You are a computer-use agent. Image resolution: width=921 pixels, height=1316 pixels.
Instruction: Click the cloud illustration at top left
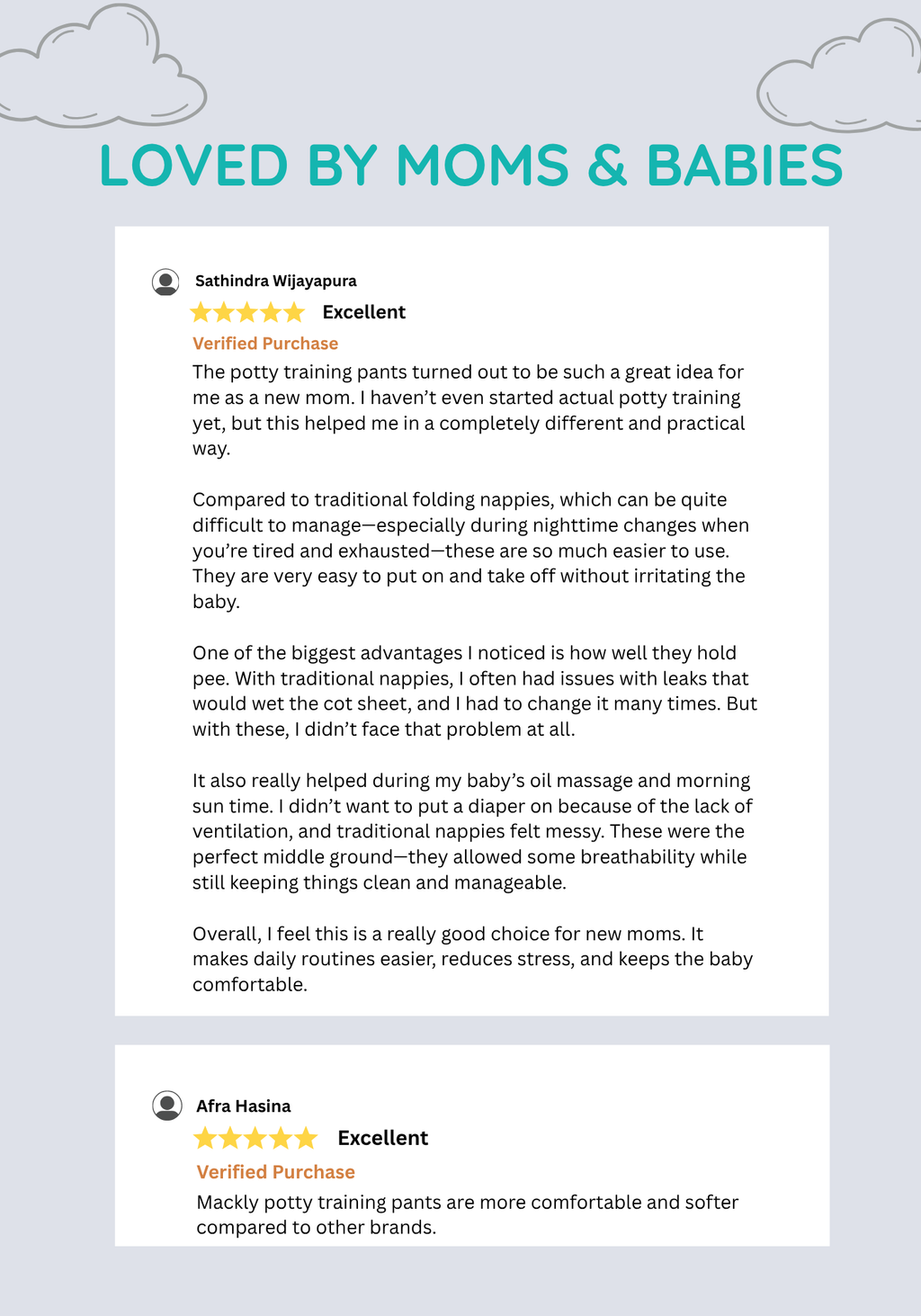[x=102, y=66]
